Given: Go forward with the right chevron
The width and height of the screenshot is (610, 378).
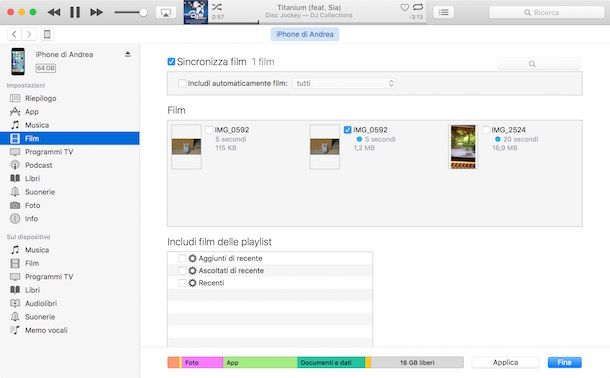Looking at the screenshot, I should click(29, 34).
